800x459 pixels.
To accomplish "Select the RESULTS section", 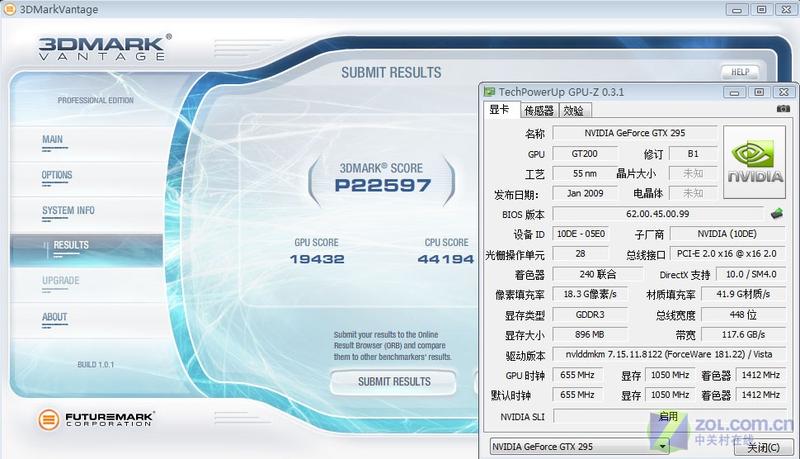I will pyautogui.click(x=86, y=250).
